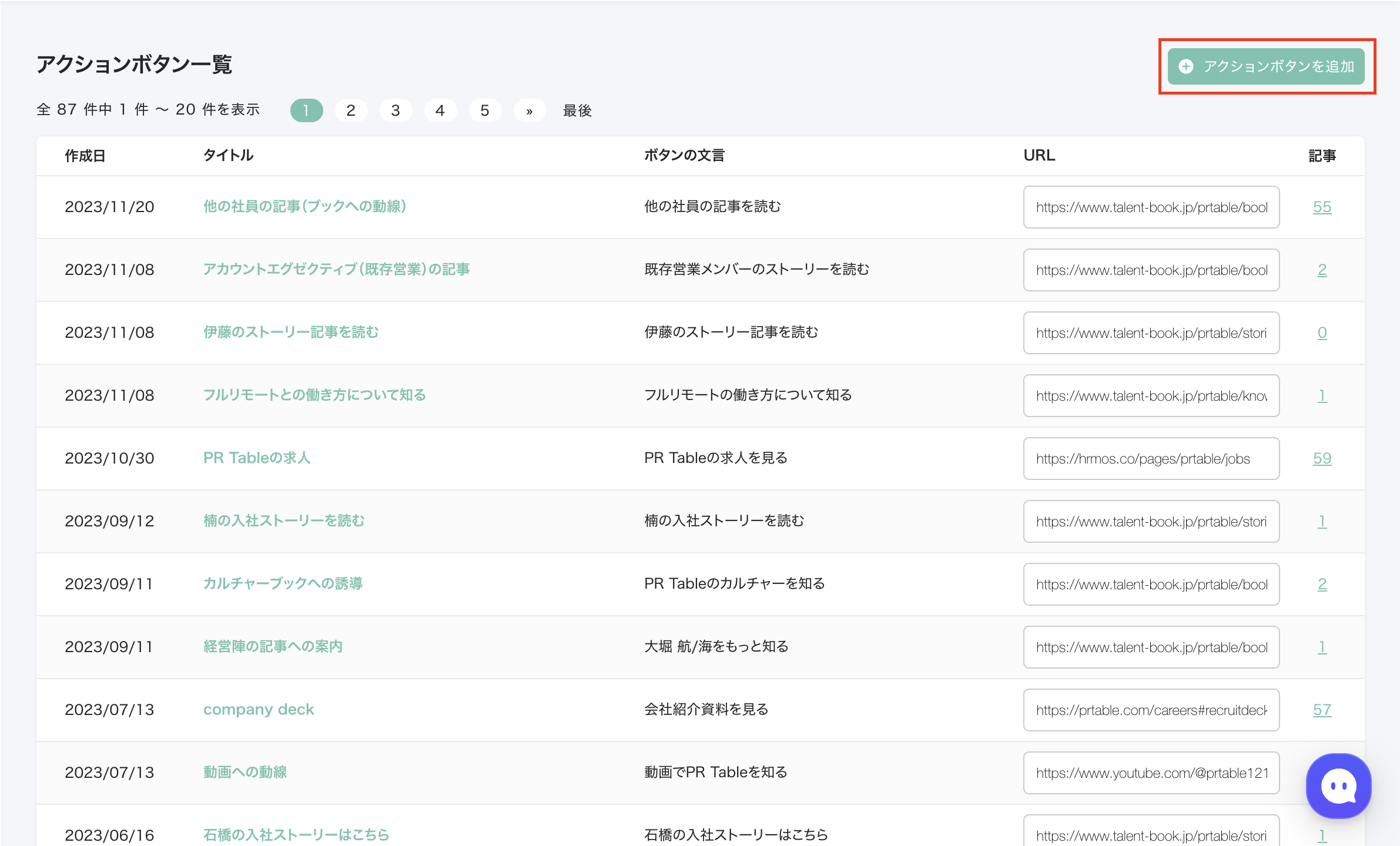Click URL field in アカウントエグゼクティブ row
The width and height of the screenshot is (1400, 846).
(x=1151, y=270)
